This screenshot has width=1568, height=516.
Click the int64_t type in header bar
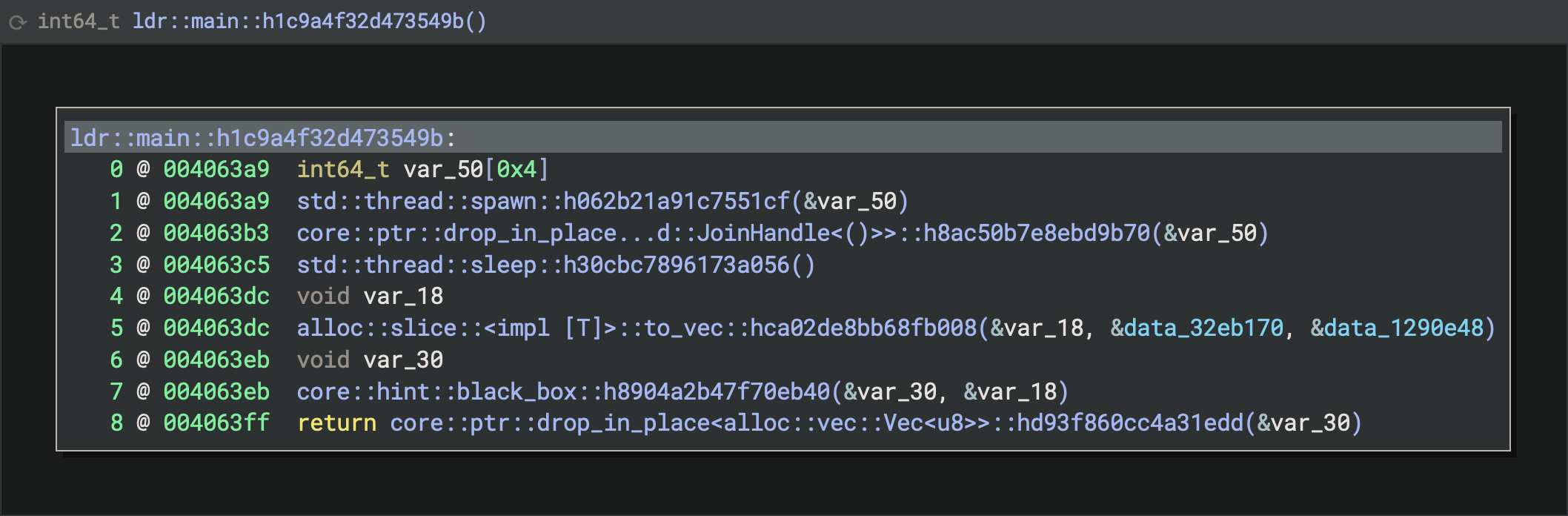pos(79,21)
